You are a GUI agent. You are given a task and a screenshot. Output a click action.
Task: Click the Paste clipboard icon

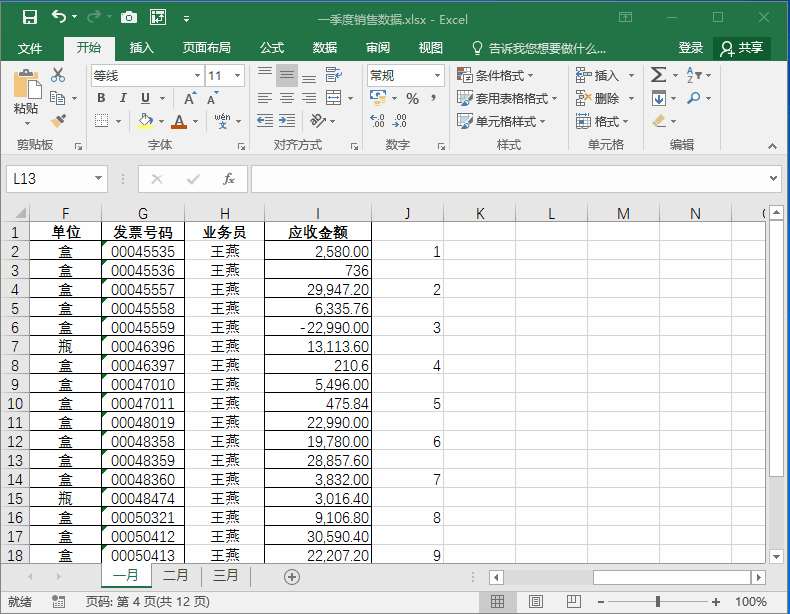(26, 85)
